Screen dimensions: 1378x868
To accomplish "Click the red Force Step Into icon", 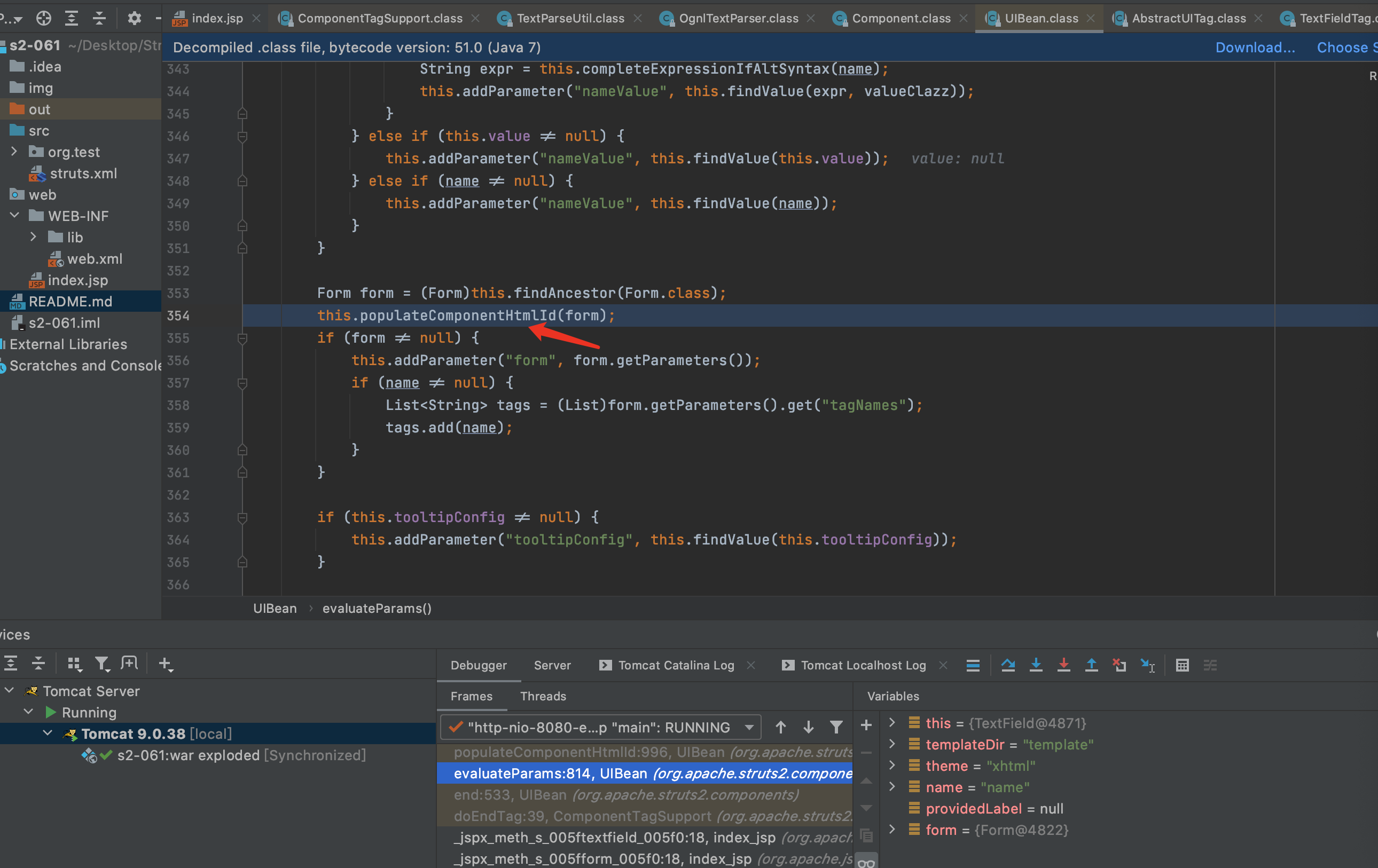I will click(1063, 665).
